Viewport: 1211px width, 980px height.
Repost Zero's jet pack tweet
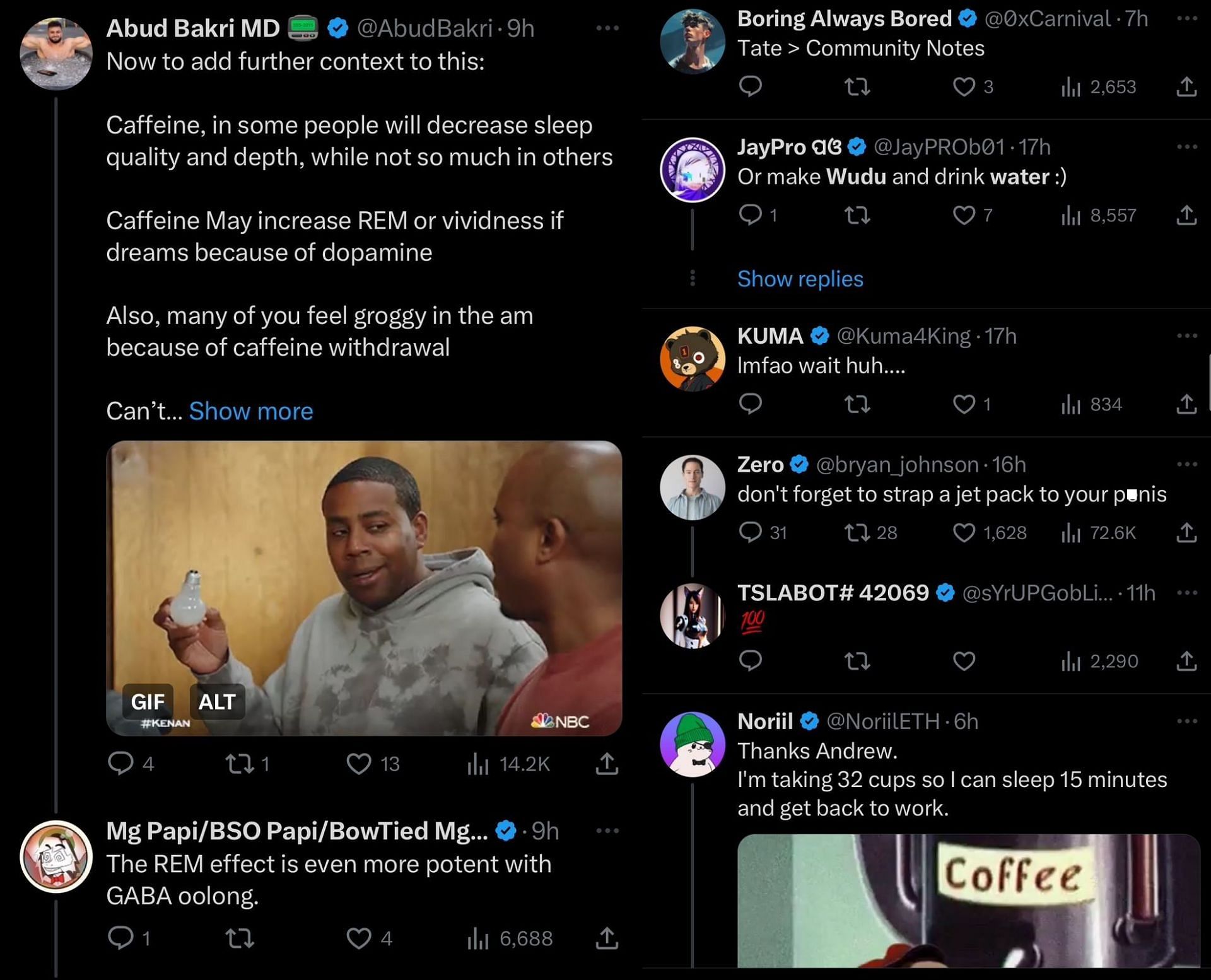(x=857, y=533)
